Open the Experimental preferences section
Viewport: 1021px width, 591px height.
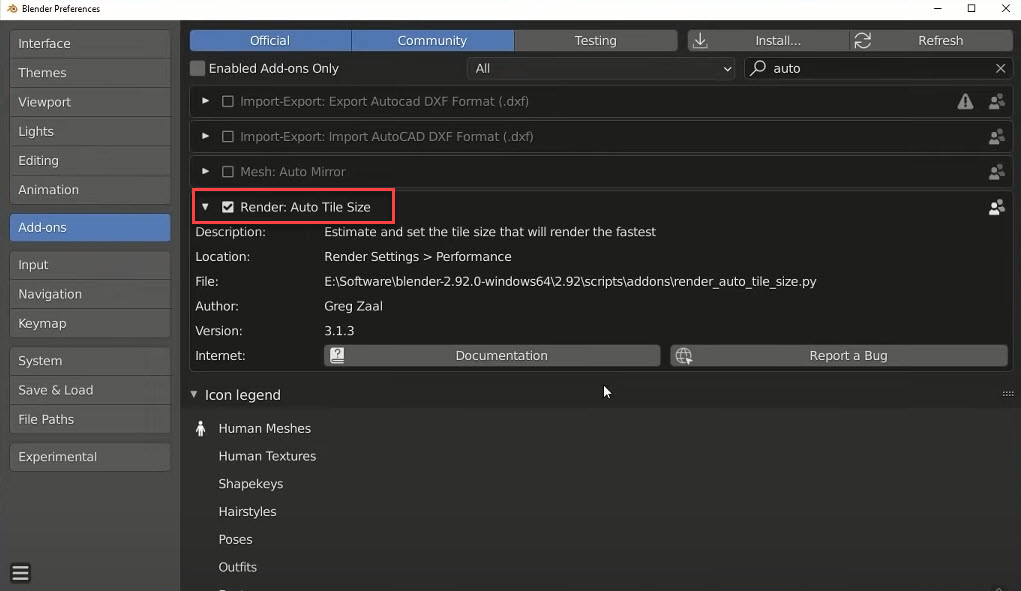coord(90,457)
